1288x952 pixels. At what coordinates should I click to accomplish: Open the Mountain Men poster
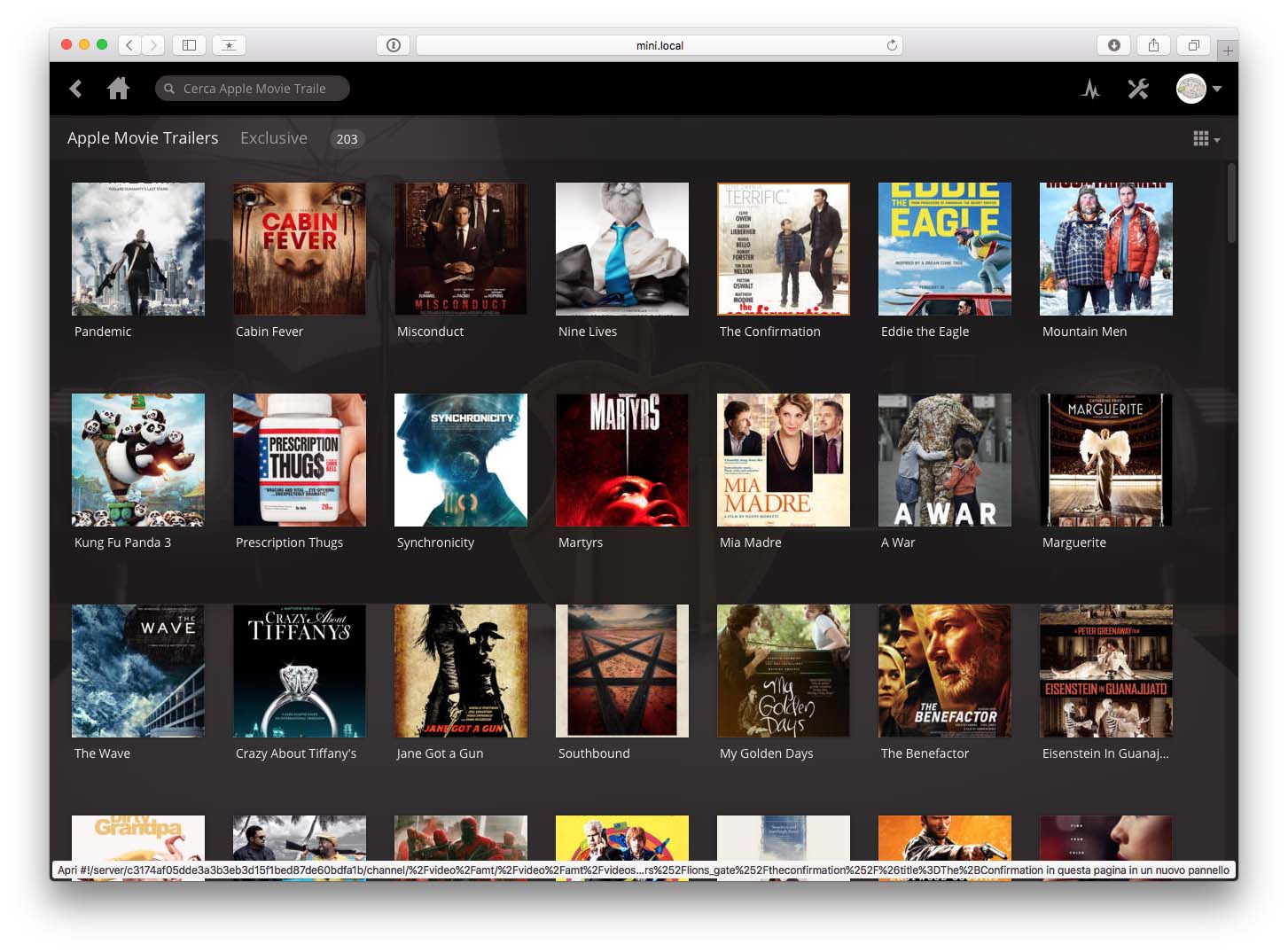point(1106,249)
